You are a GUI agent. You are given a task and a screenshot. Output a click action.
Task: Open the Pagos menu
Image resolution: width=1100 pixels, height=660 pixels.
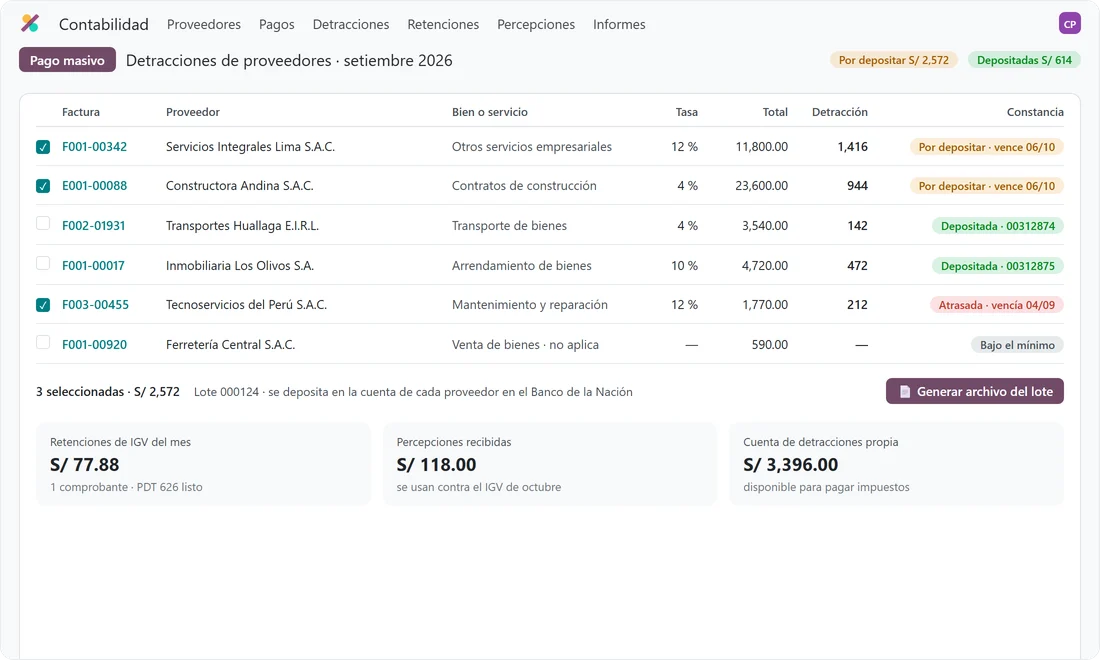click(x=276, y=24)
